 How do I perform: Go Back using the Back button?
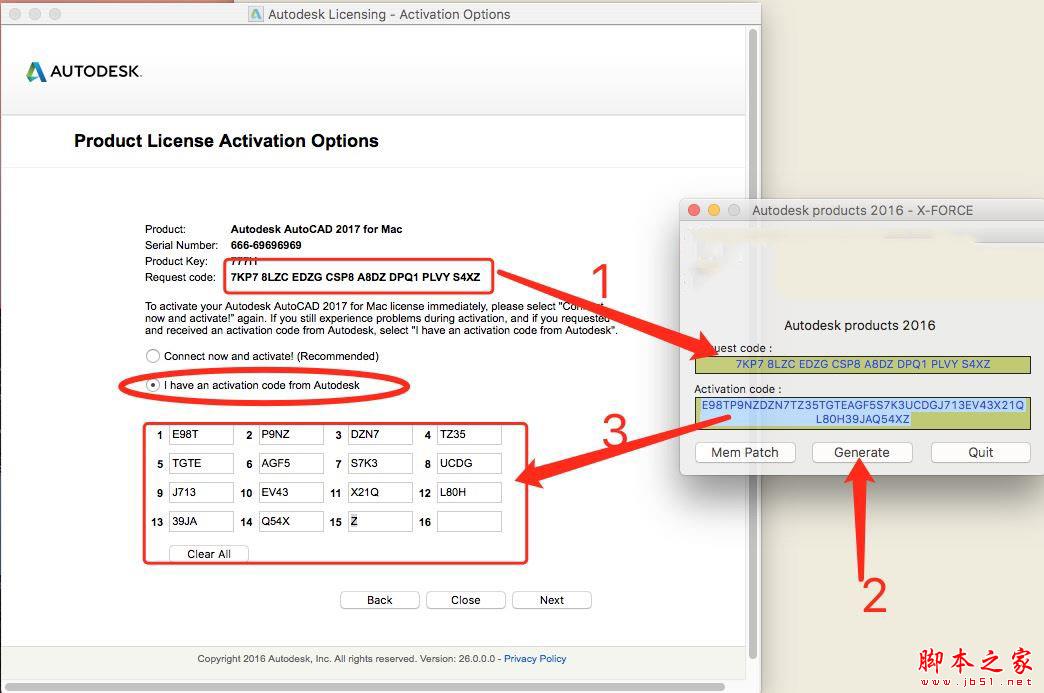coord(379,599)
